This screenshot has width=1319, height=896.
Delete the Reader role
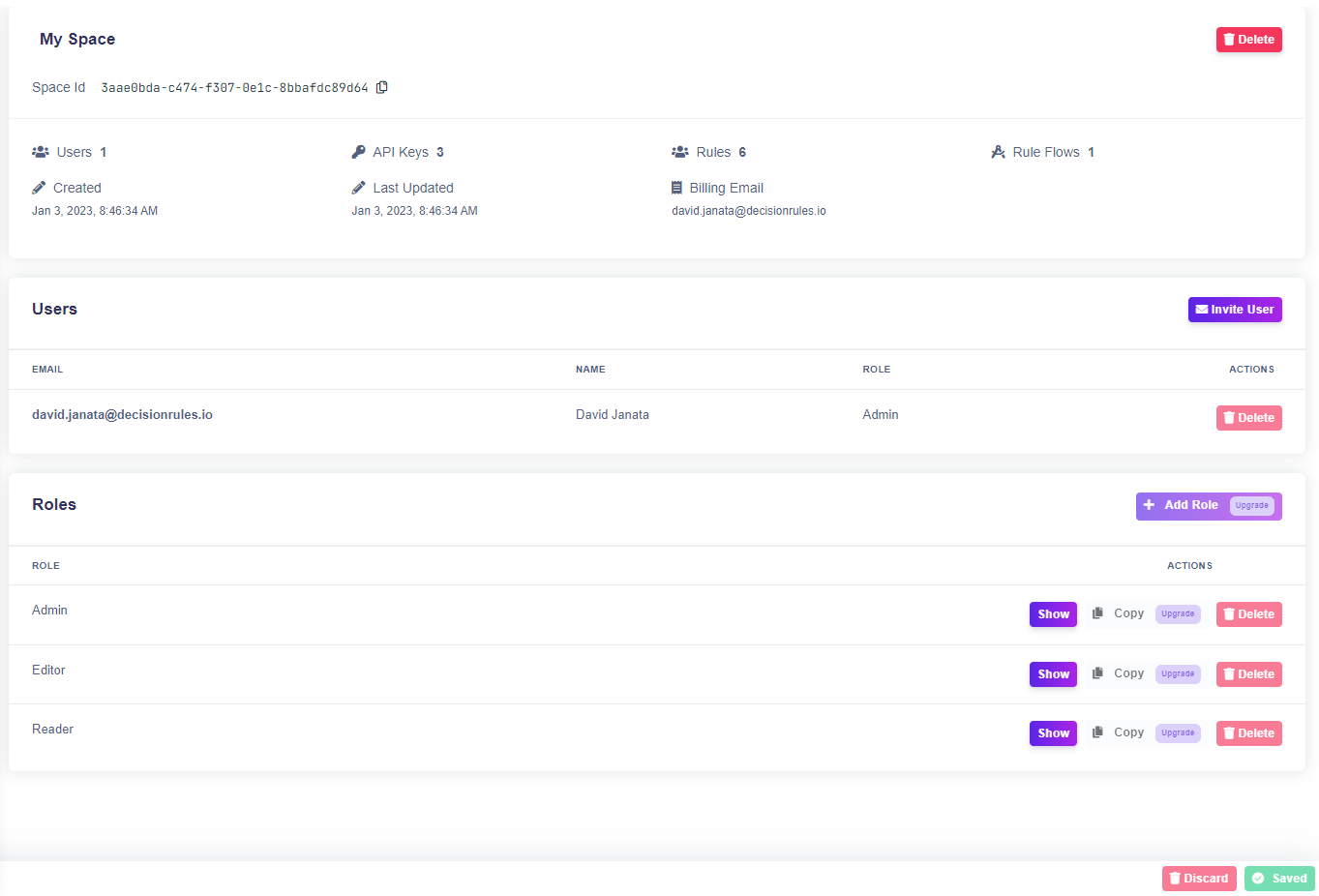tap(1248, 733)
